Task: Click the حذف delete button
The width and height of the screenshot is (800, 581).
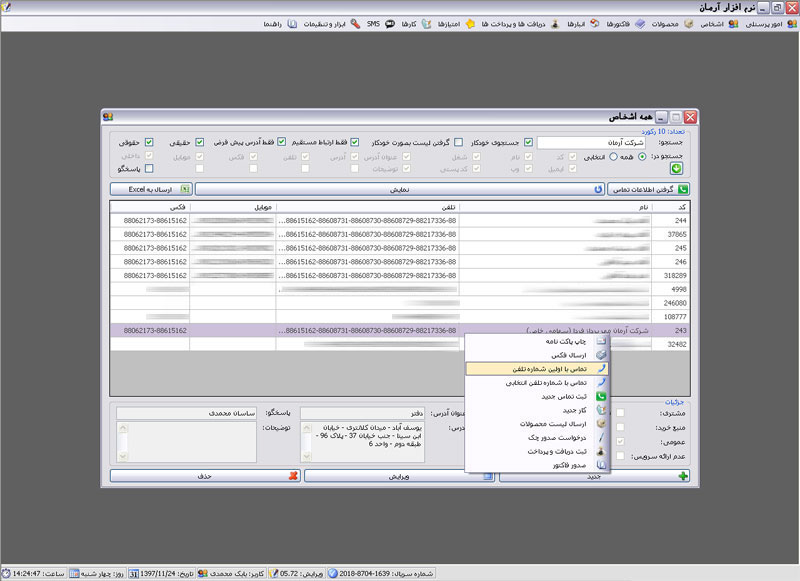Action: pos(205,476)
